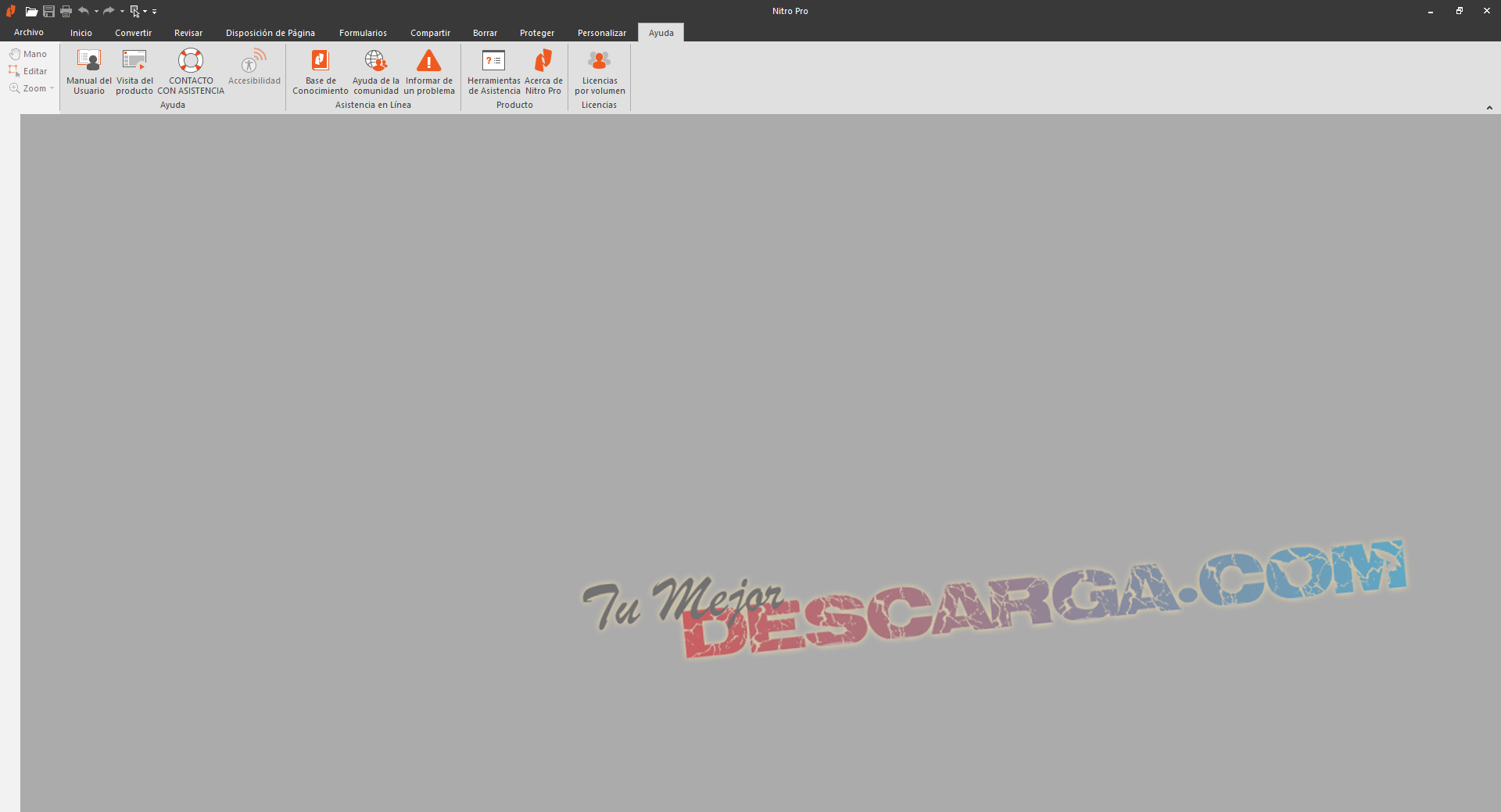Screen dimensions: 1501x812
Task: Switch to the Convertir tab
Action: [133, 33]
